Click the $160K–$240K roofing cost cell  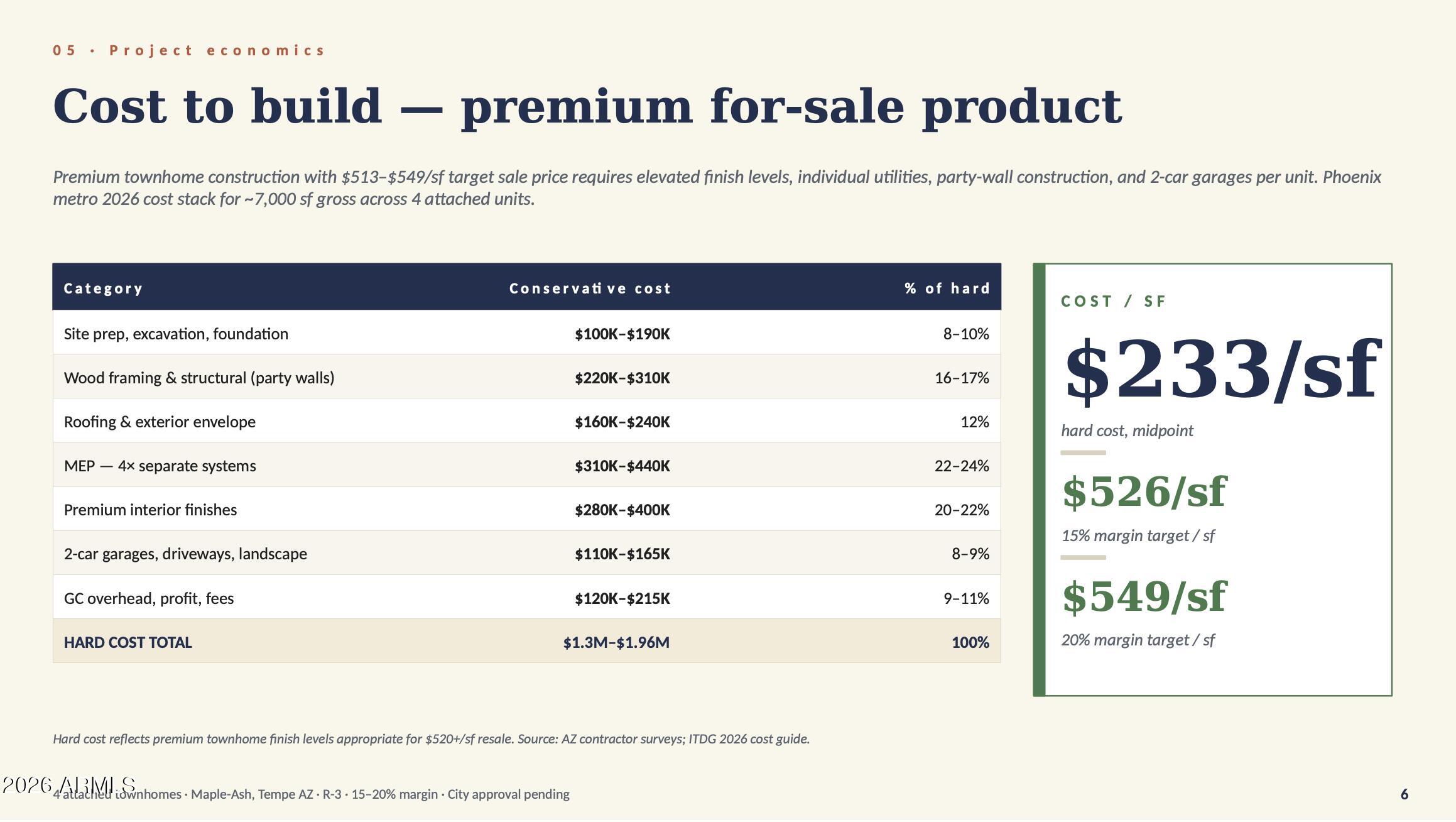click(x=622, y=422)
